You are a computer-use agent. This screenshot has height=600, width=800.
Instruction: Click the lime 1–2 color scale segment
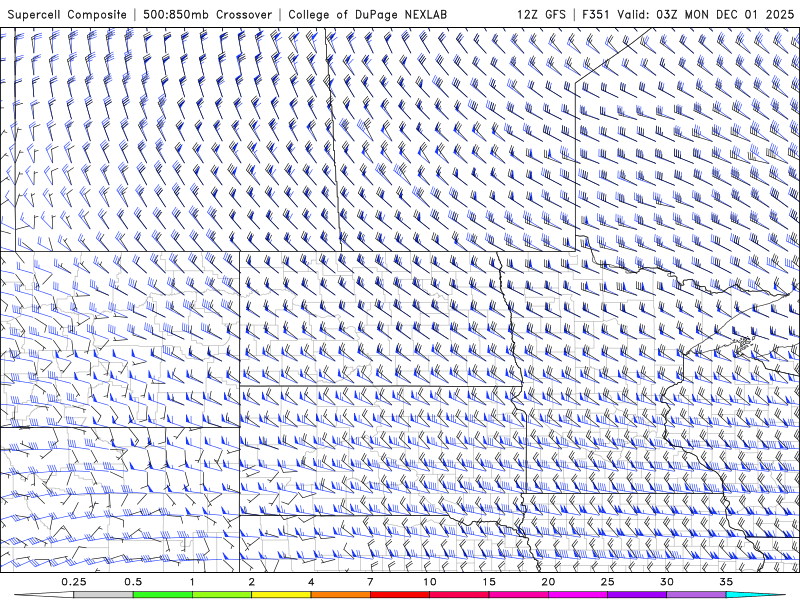222,595
